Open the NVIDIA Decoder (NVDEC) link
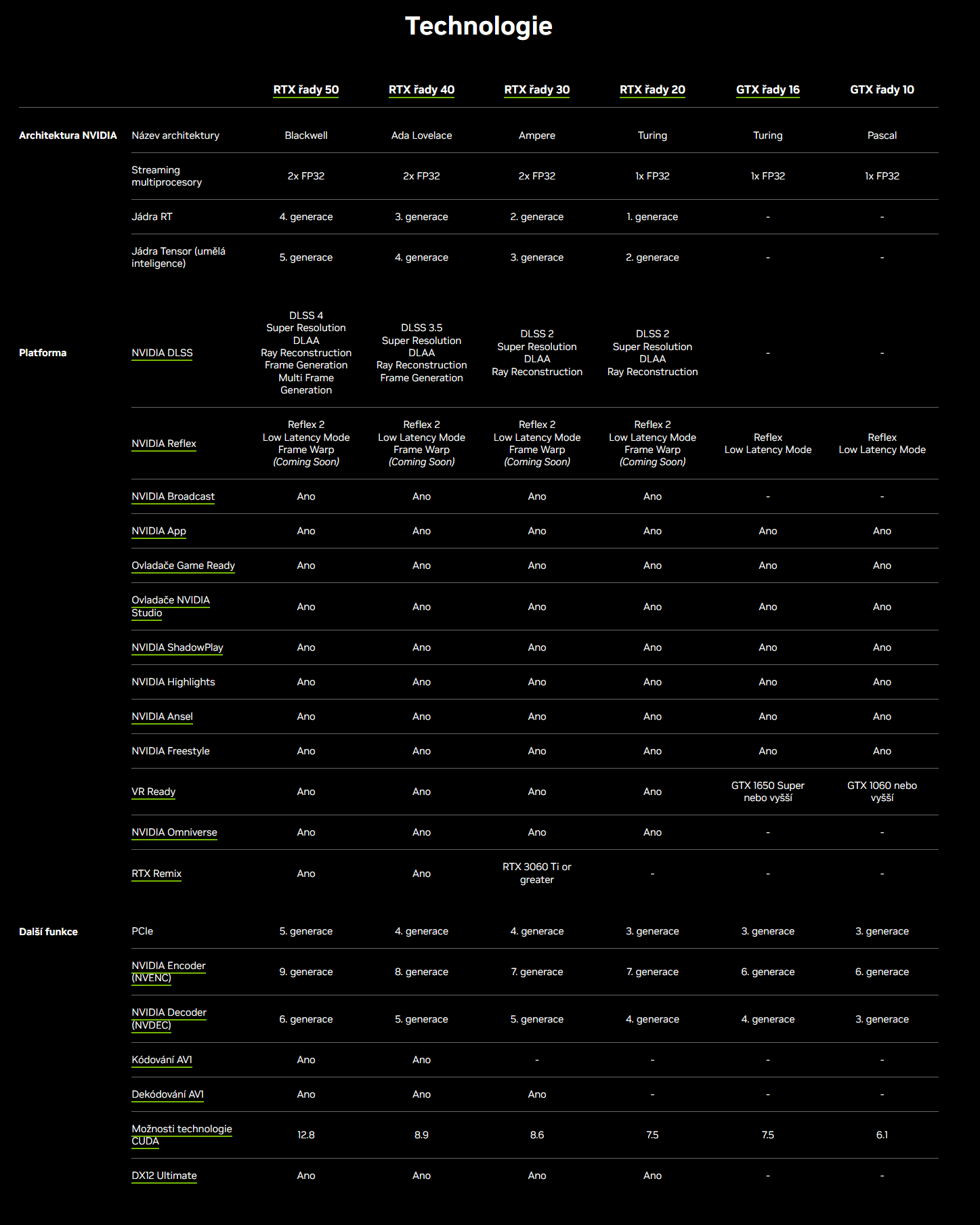Screen dimensions: 980x1225 [x=169, y=1019]
